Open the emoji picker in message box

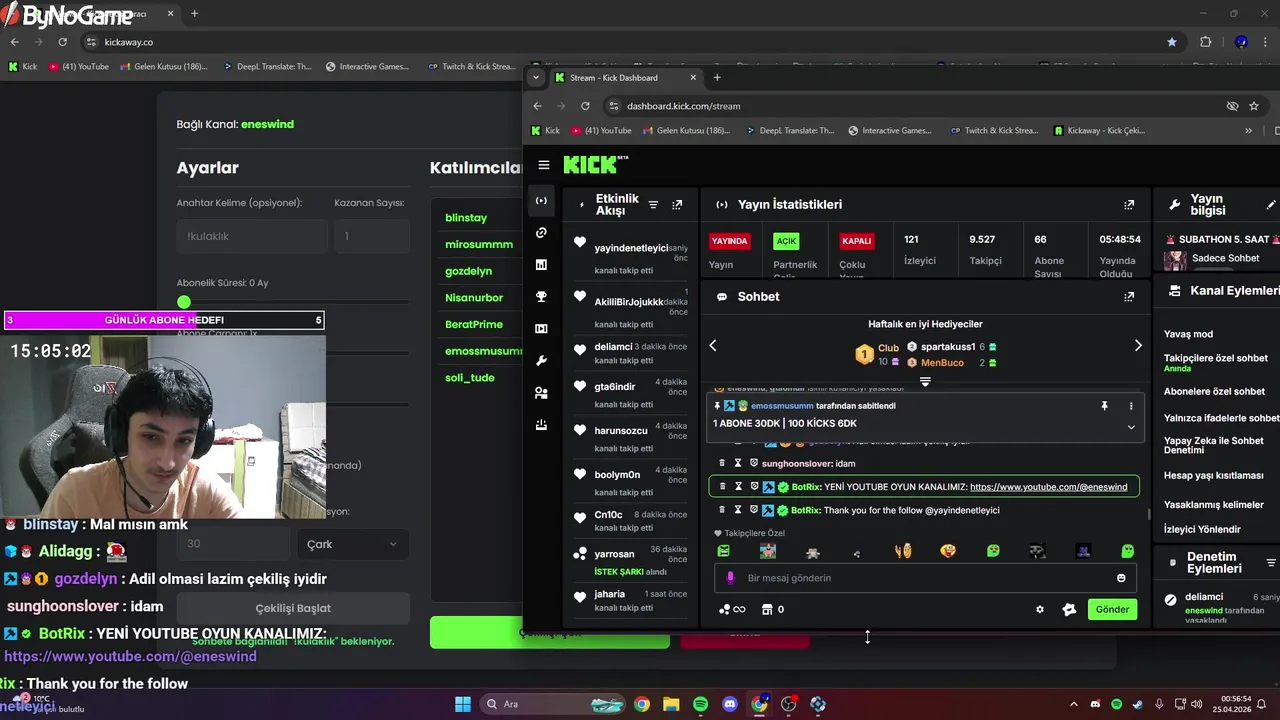pyautogui.click(x=1121, y=578)
